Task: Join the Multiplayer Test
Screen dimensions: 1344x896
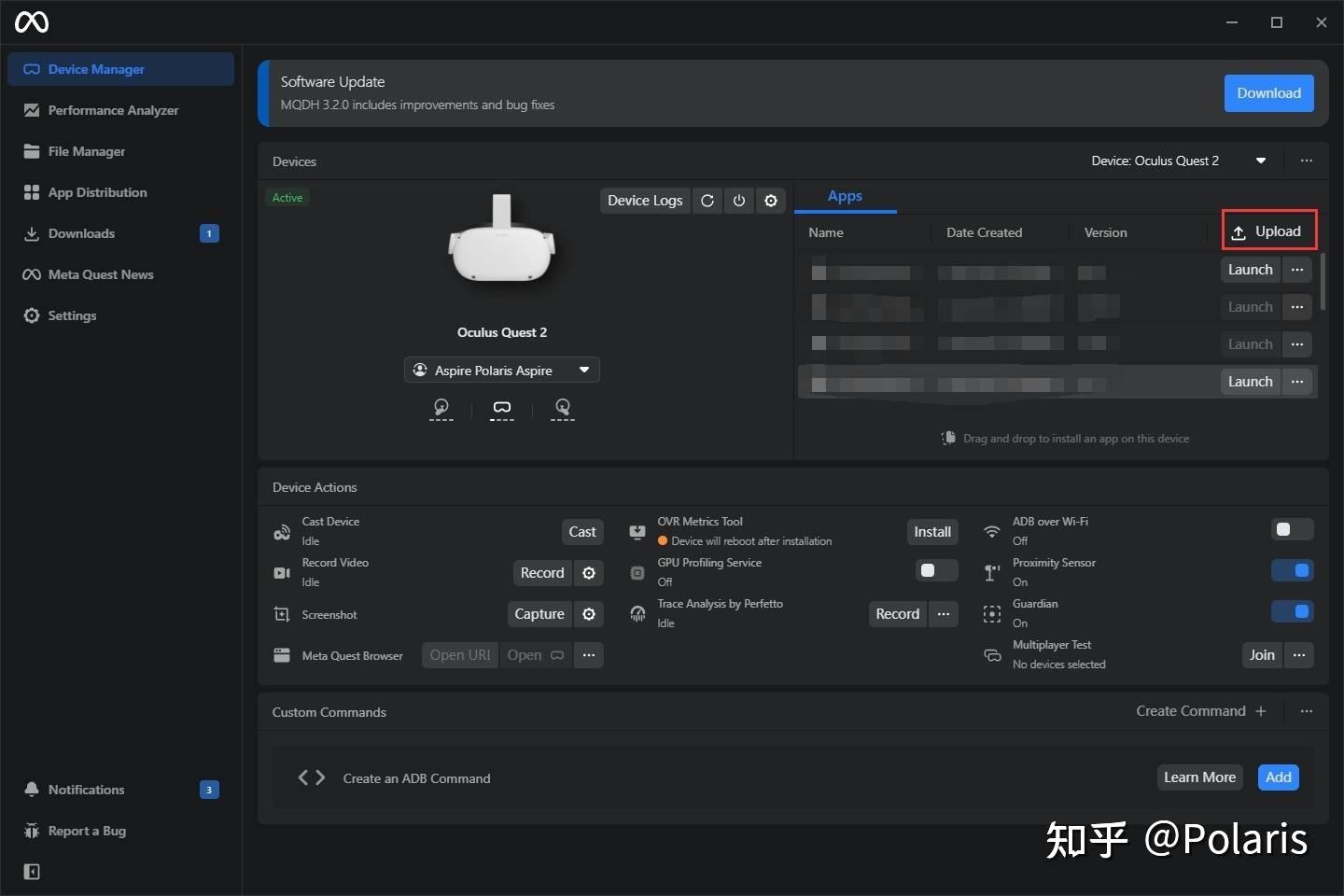Action: pyautogui.click(x=1262, y=655)
